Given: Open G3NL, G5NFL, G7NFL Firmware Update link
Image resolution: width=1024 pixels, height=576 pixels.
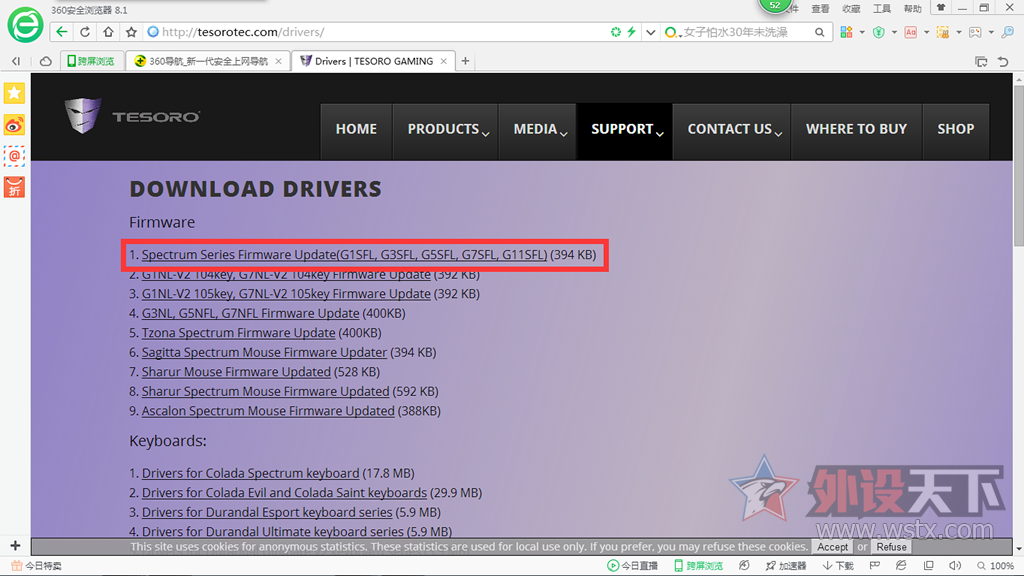Looking at the screenshot, I should click(x=250, y=313).
